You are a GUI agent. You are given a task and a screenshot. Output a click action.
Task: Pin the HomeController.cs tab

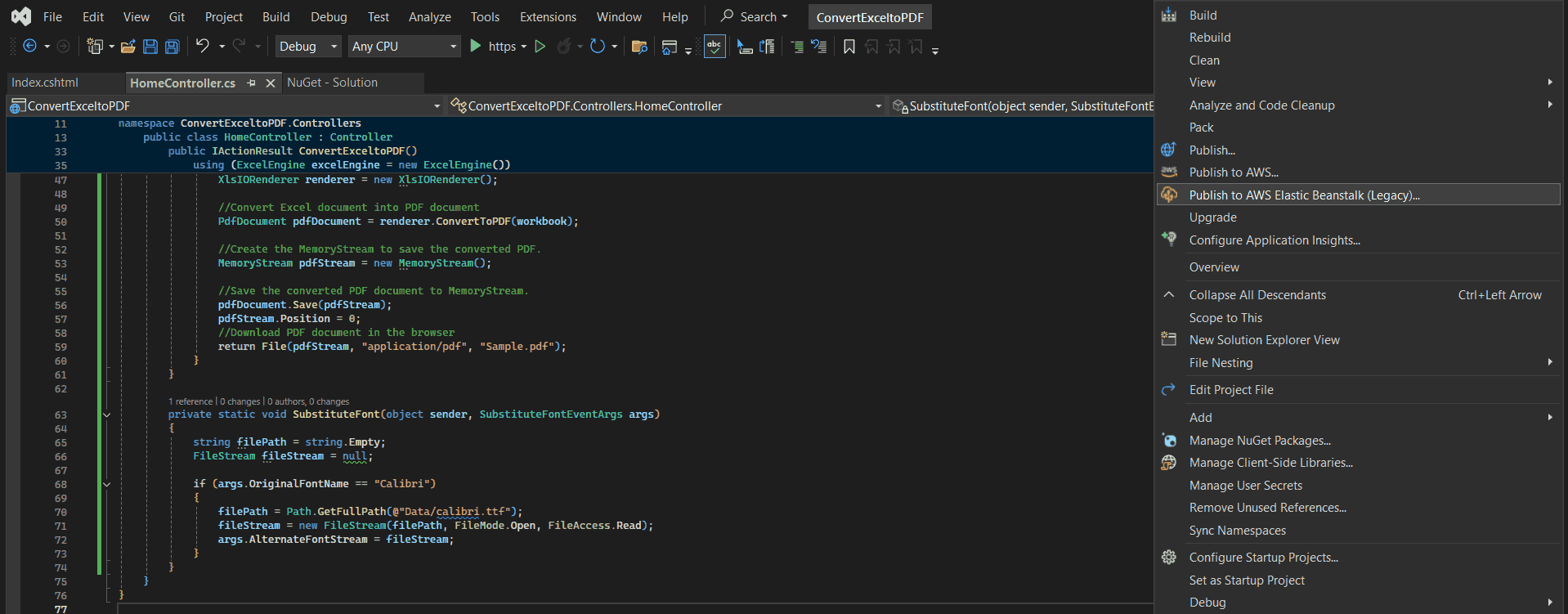pos(251,83)
